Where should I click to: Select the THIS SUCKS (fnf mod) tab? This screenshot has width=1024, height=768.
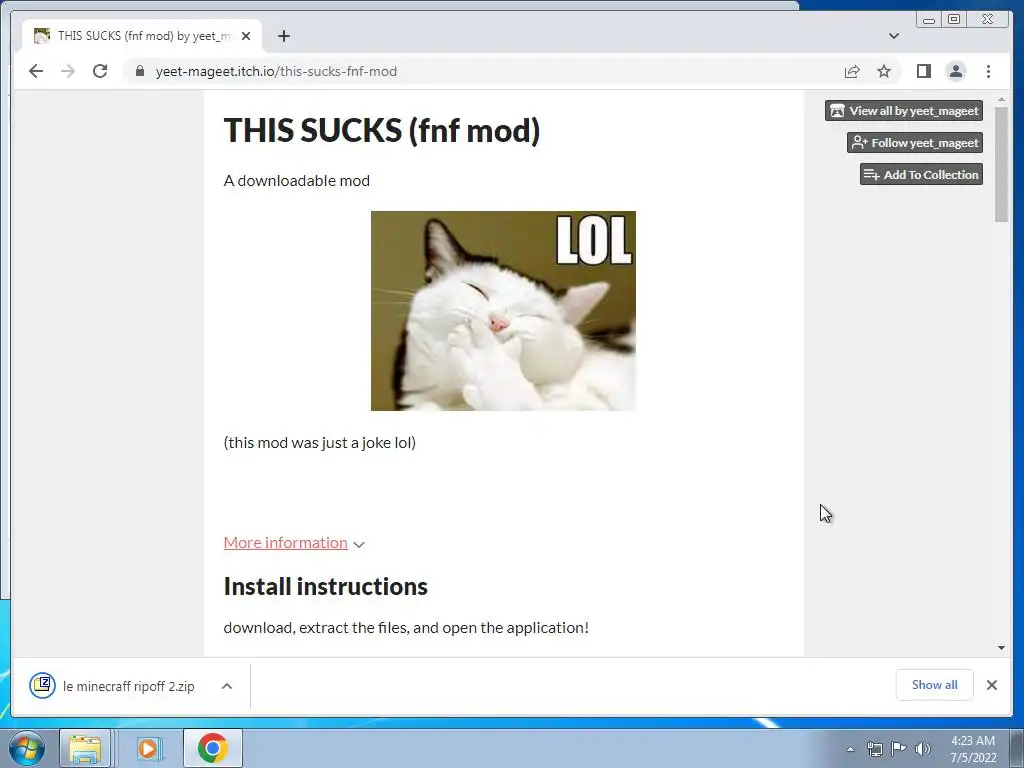[x=142, y=36]
